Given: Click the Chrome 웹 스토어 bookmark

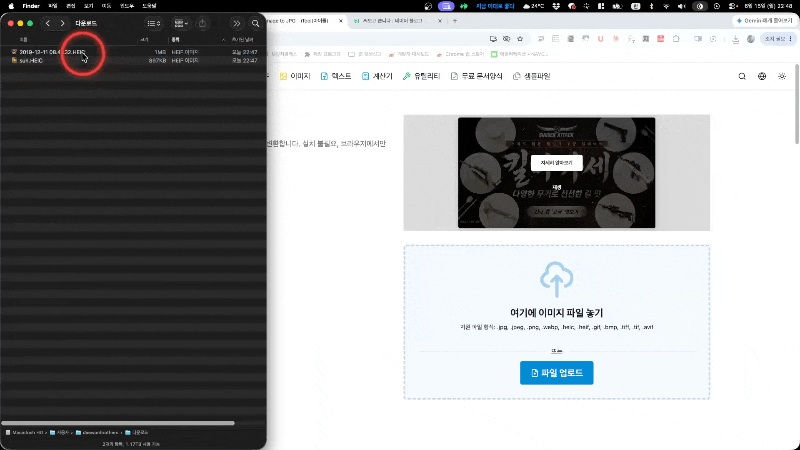Looking at the screenshot, I should [460, 54].
